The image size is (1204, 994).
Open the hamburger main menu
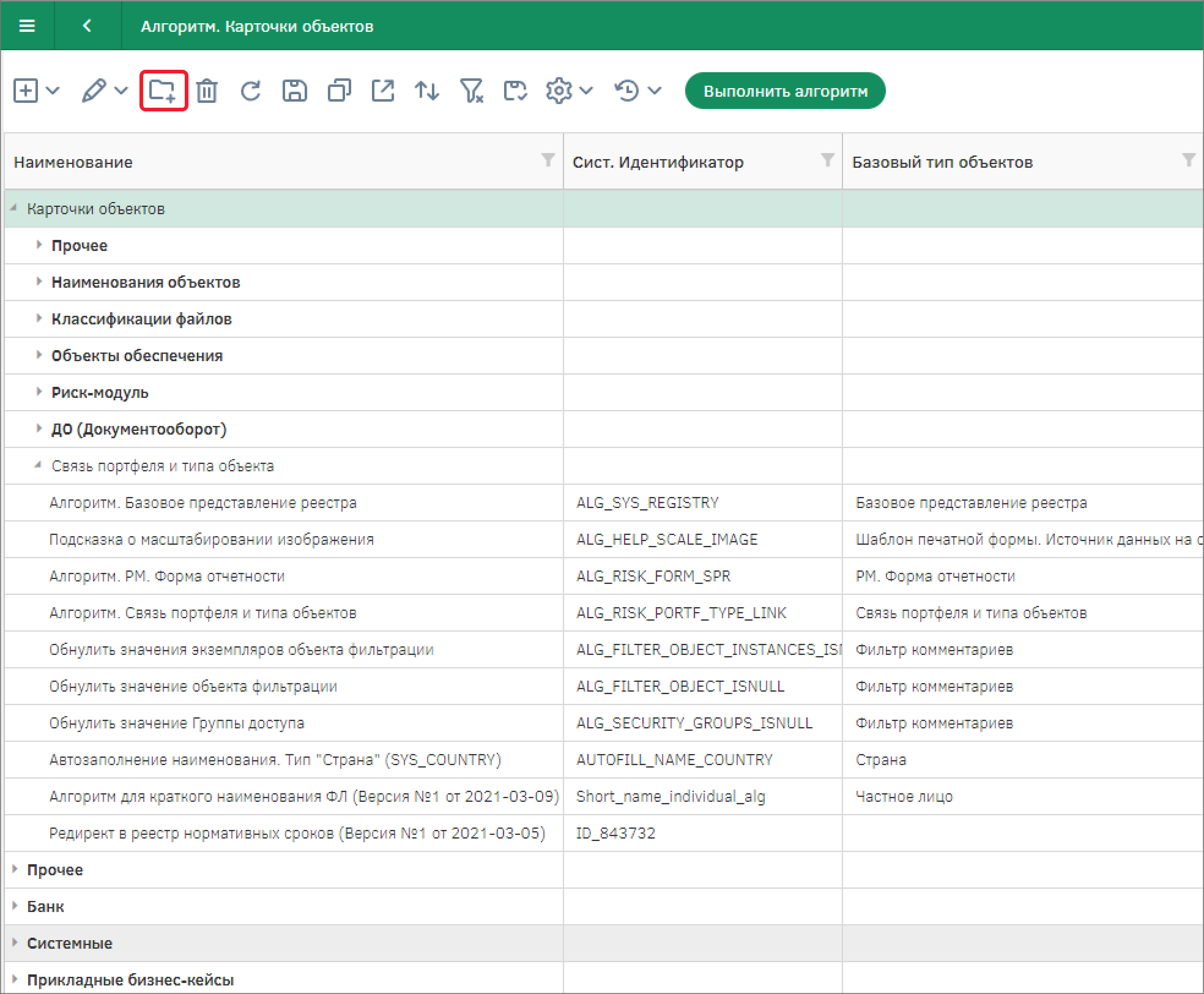(x=27, y=26)
